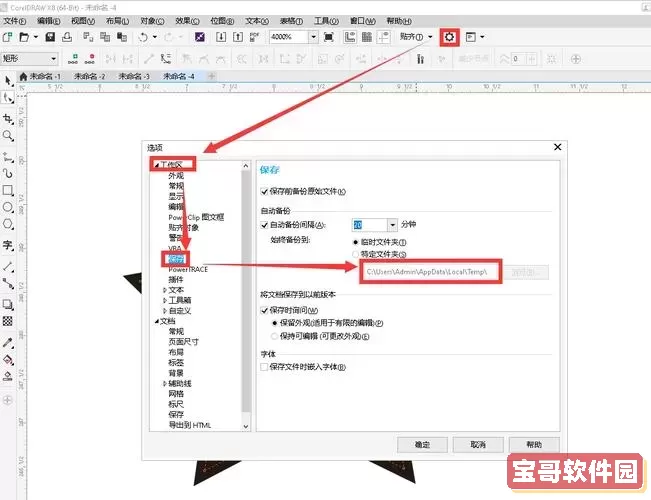
Task: Open the 视图 menu
Action: click(83, 21)
